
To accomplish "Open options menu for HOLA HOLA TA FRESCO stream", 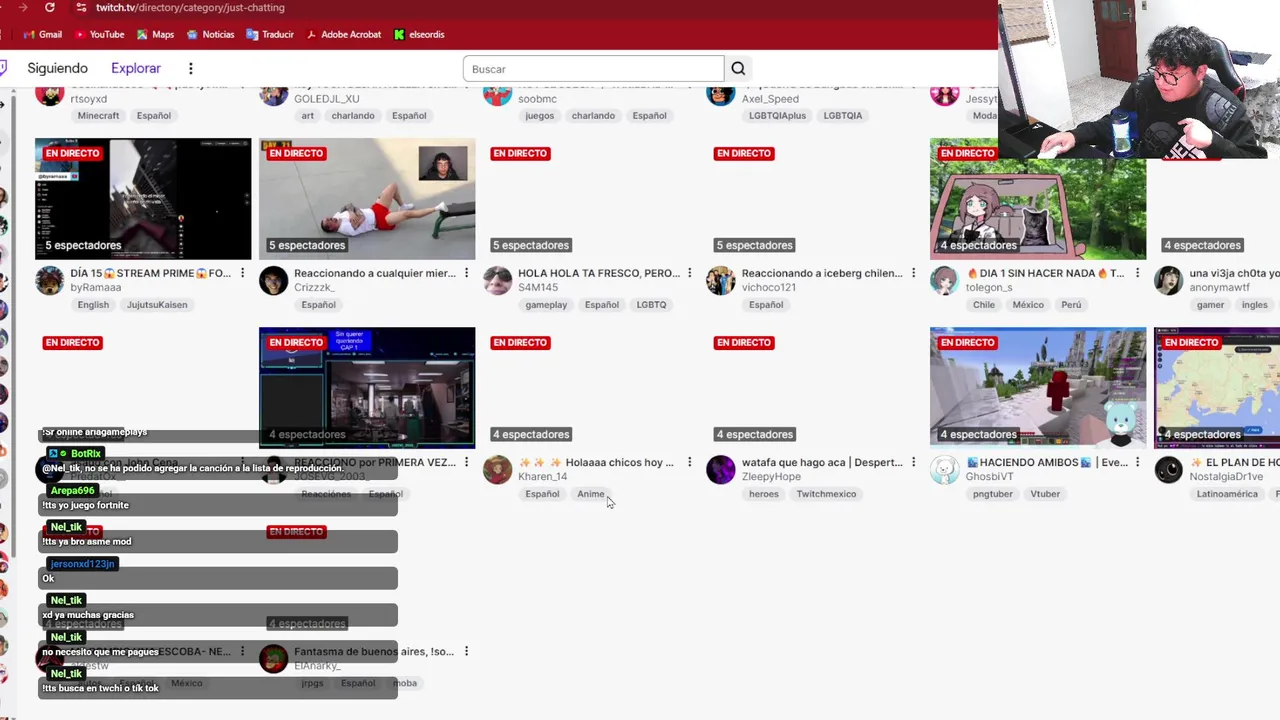I will pyautogui.click(x=689, y=273).
